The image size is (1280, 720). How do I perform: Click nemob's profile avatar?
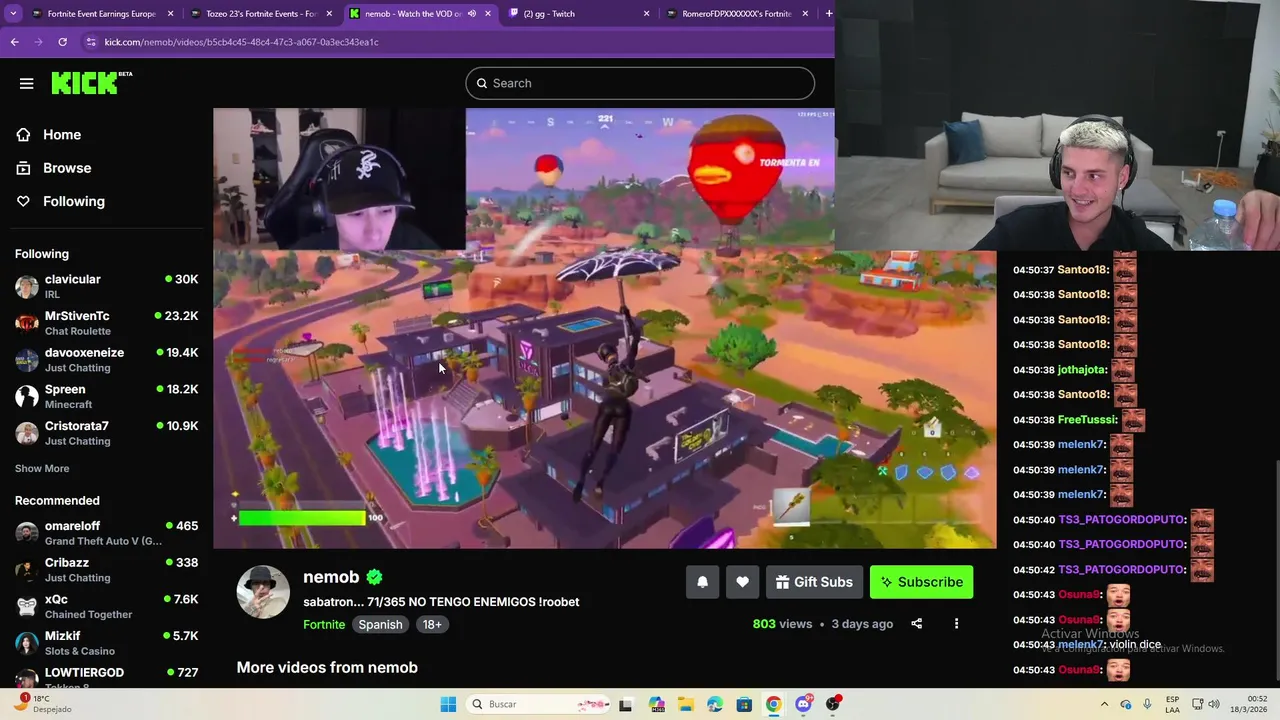[x=263, y=592]
